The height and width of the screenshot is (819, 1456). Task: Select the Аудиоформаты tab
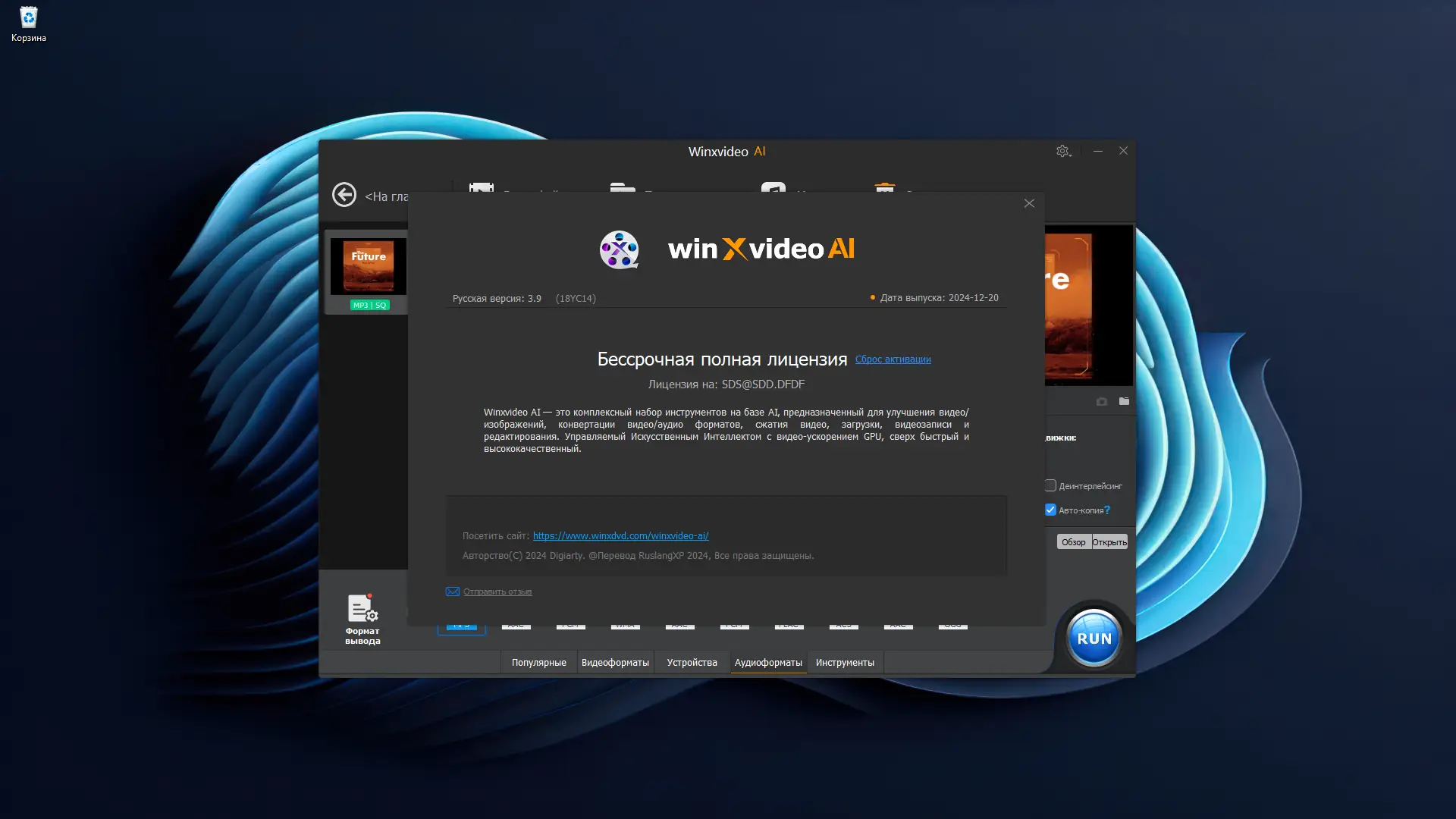pos(768,663)
